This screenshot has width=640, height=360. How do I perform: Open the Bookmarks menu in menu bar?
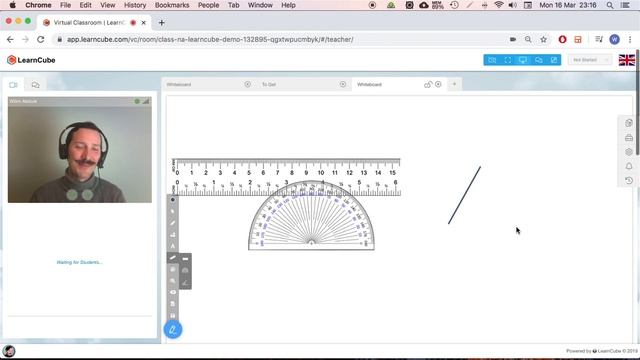click(172, 5)
